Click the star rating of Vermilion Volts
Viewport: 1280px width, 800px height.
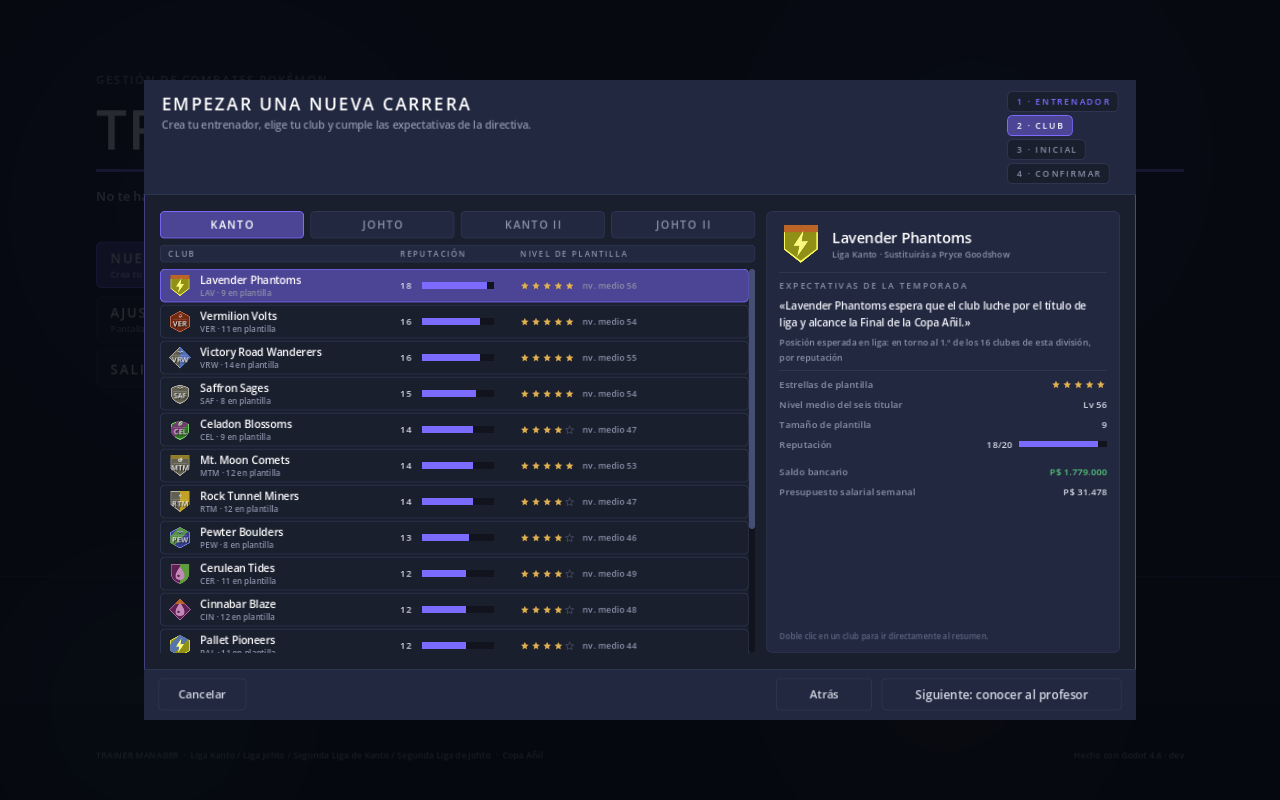547,322
